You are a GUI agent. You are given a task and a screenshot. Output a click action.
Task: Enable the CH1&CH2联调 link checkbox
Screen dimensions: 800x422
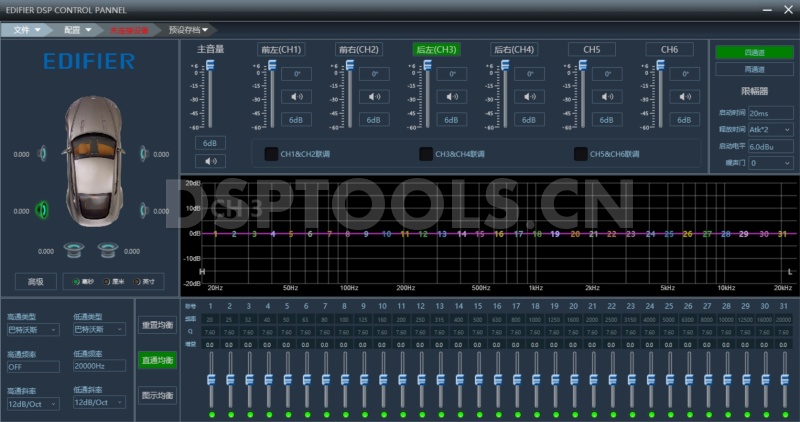pyautogui.click(x=271, y=154)
